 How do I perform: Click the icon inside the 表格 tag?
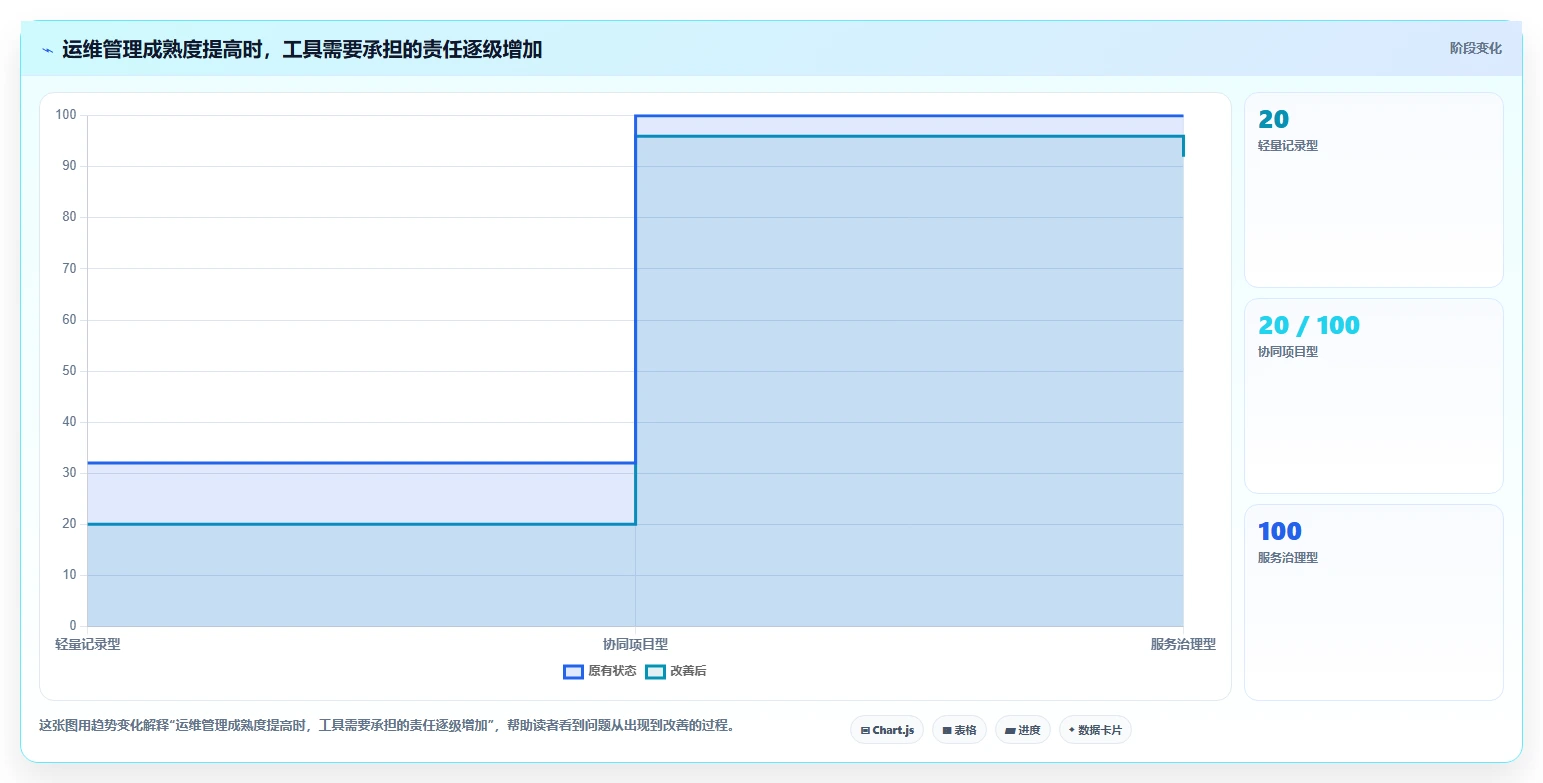(947, 731)
